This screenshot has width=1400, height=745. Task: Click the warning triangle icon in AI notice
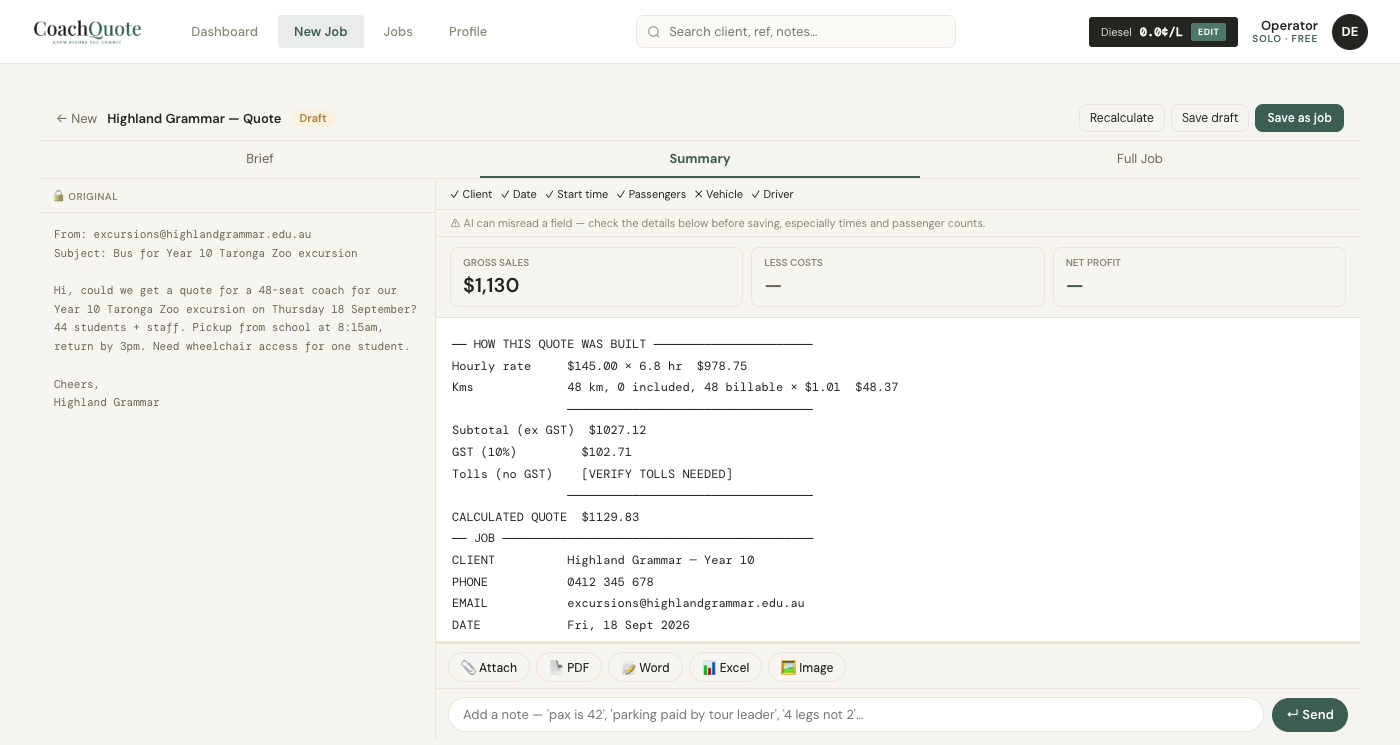coord(455,223)
